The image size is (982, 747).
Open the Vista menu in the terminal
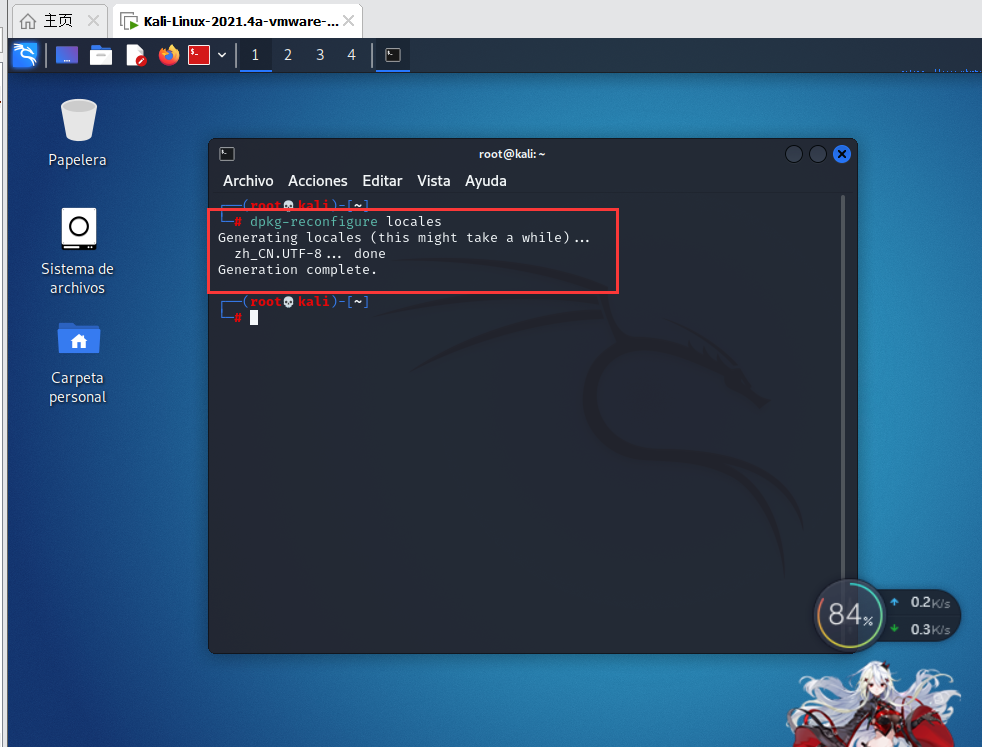tap(433, 181)
